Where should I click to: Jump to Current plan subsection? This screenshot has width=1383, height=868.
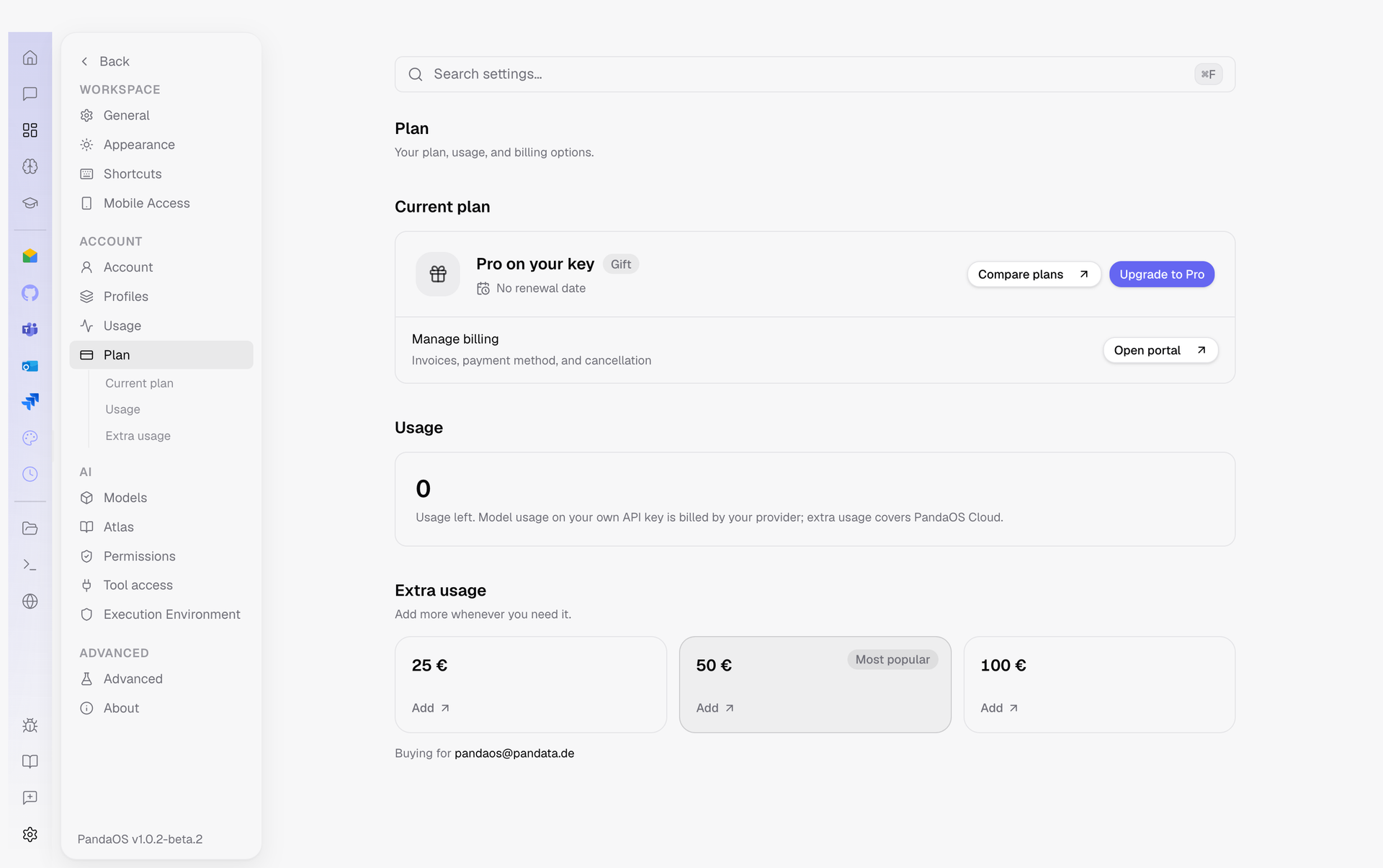[139, 383]
